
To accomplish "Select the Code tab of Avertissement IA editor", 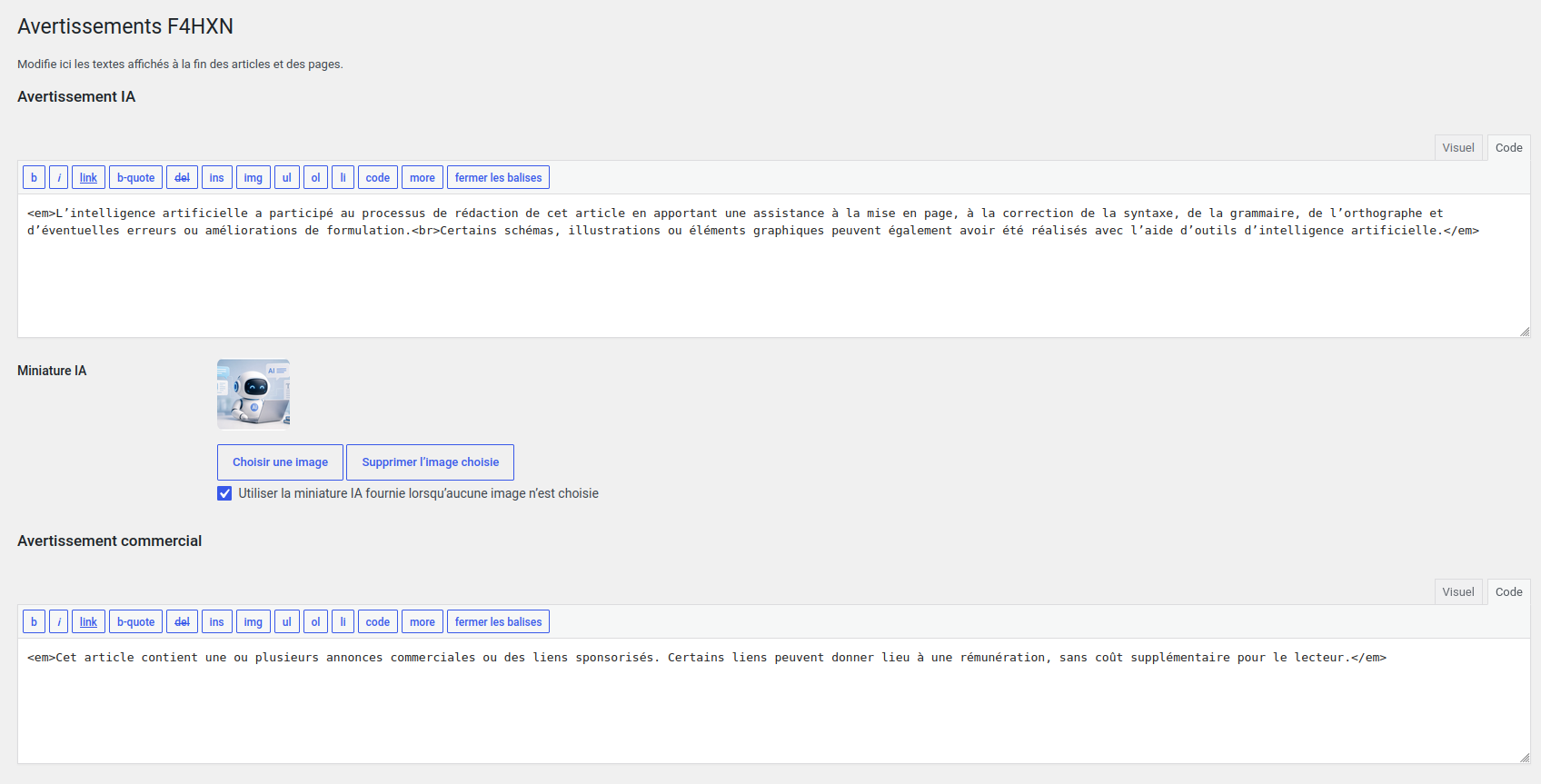I will pyautogui.click(x=1508, y=147).
